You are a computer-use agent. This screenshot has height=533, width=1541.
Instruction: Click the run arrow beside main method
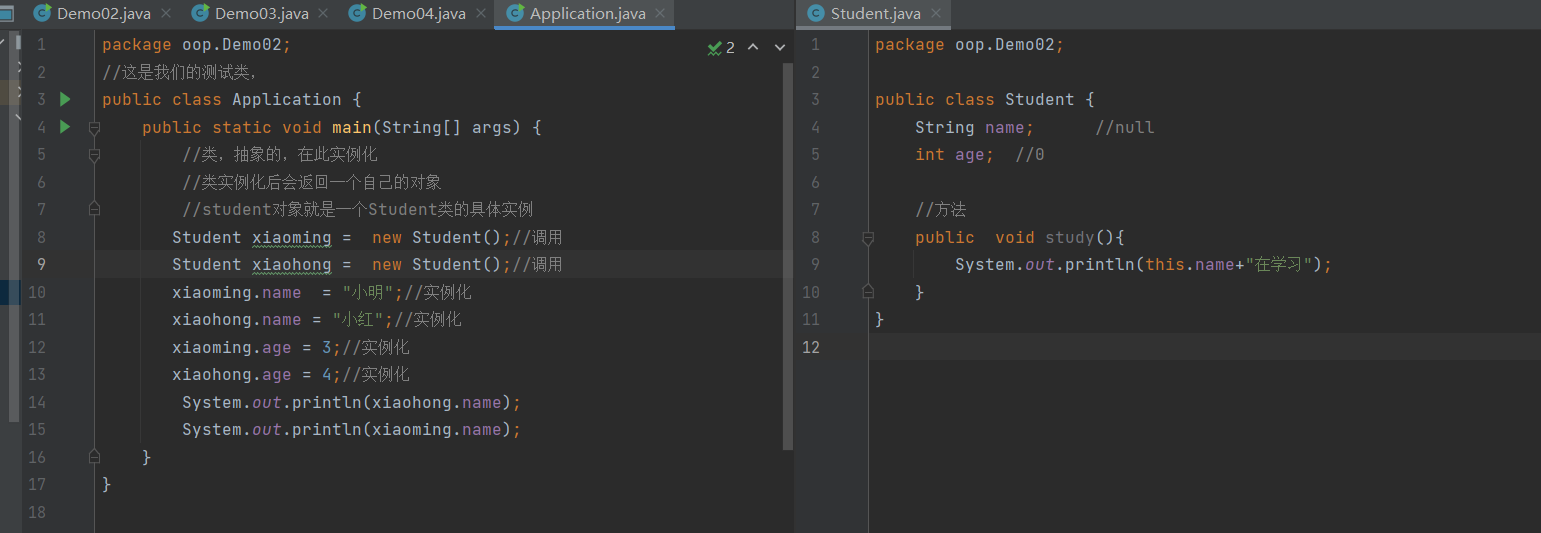click(65, 127)
